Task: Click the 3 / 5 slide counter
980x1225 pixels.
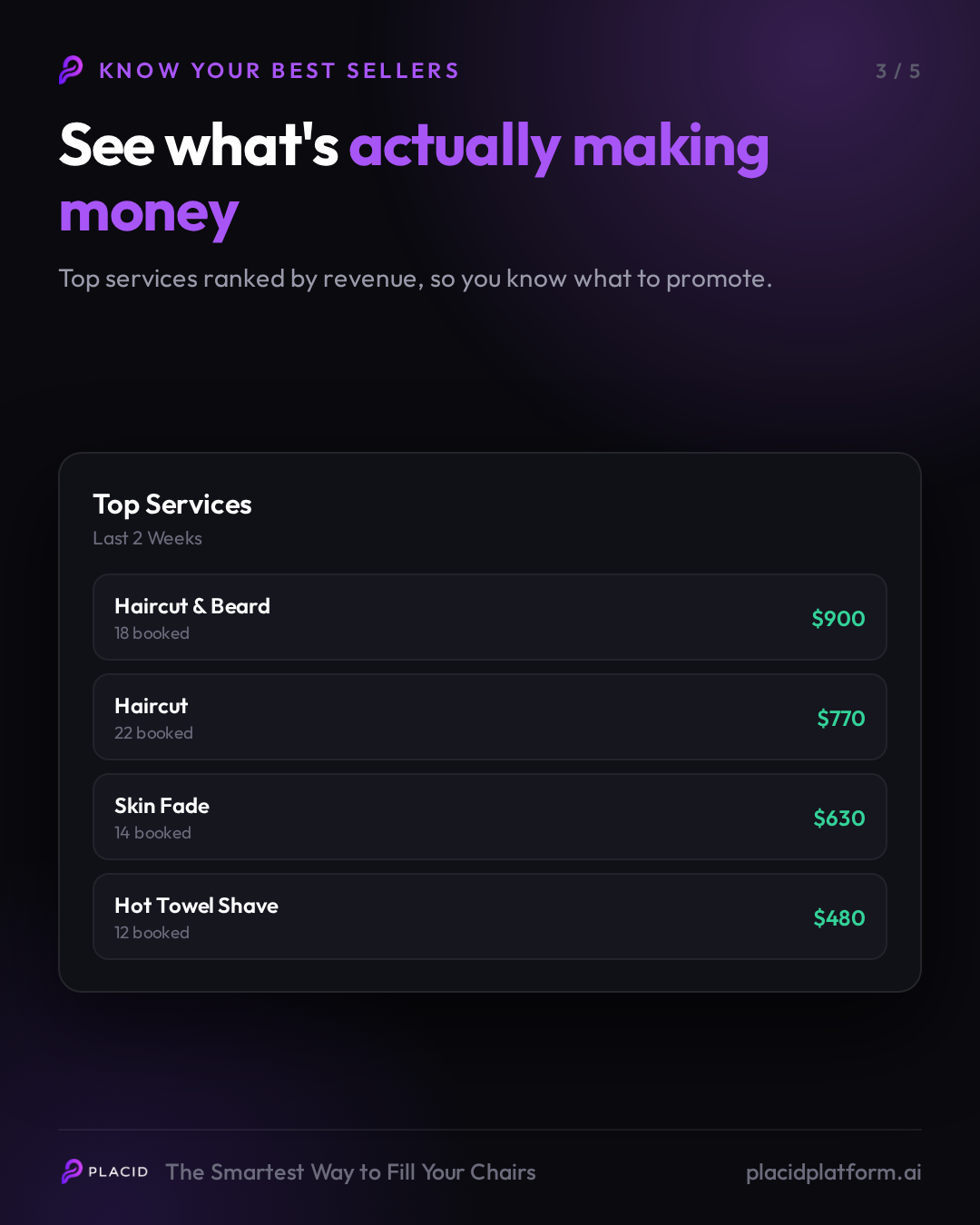Action: coord(898,71)
